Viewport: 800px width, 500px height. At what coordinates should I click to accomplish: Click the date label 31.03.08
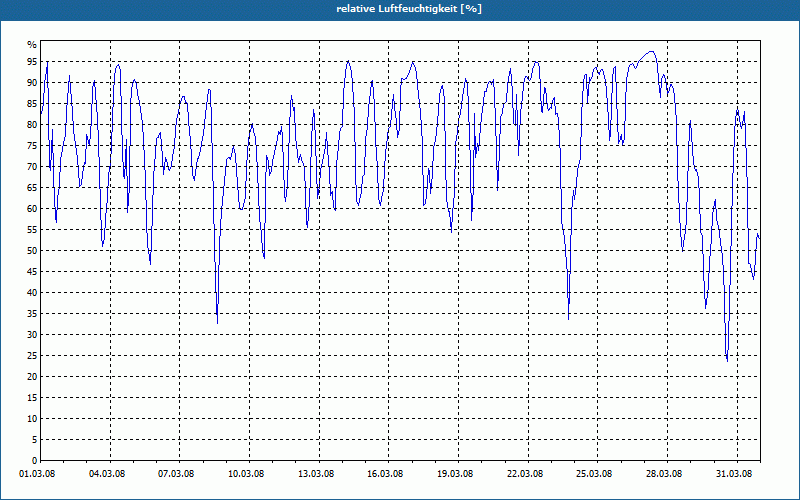click(x=734, y=474)
